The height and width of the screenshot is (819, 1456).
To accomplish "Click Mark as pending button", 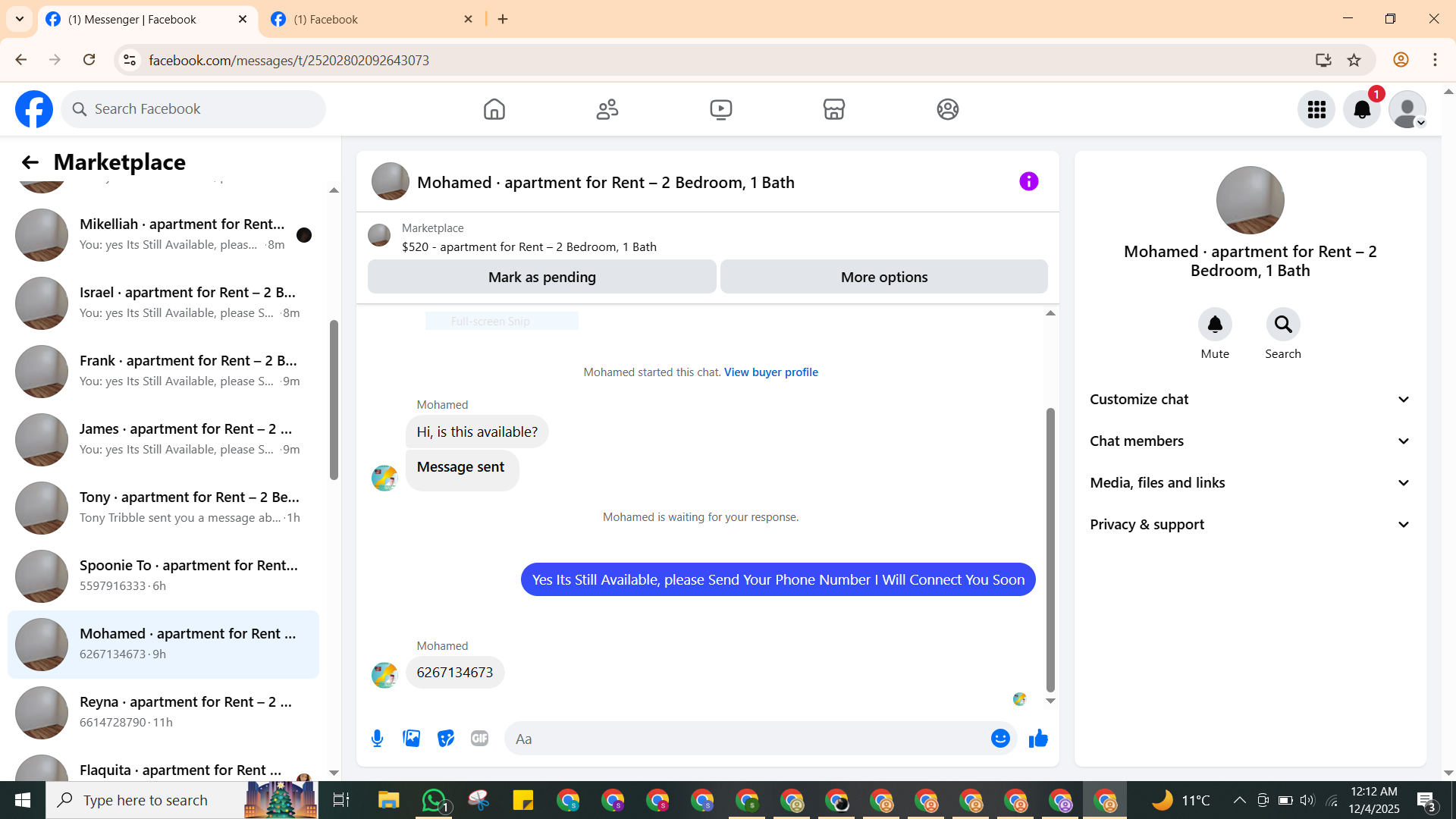I will pyautogui.click(x=541, y=278).
